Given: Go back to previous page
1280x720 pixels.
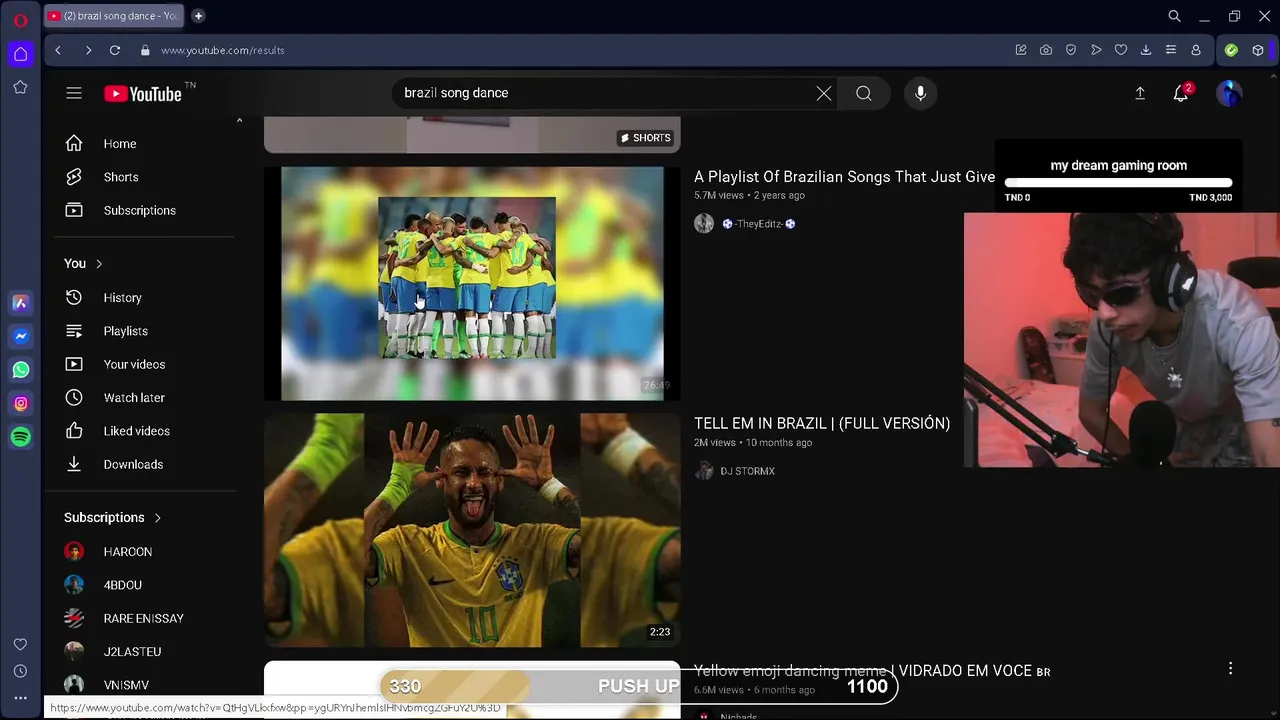Looking at the screenshot, I should point(58,50).
